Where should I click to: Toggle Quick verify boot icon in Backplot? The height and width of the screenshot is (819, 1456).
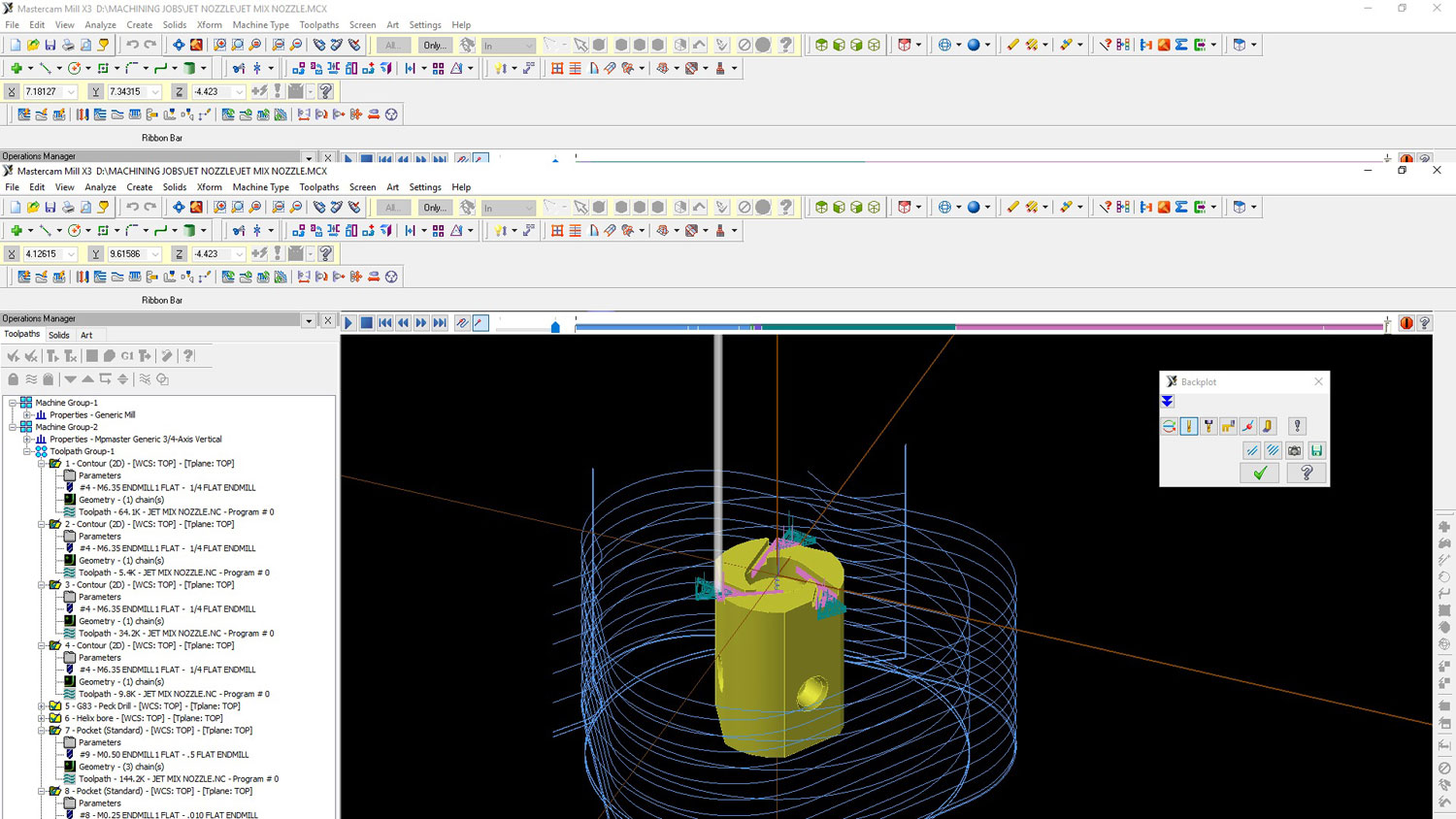click(1268, 426)
